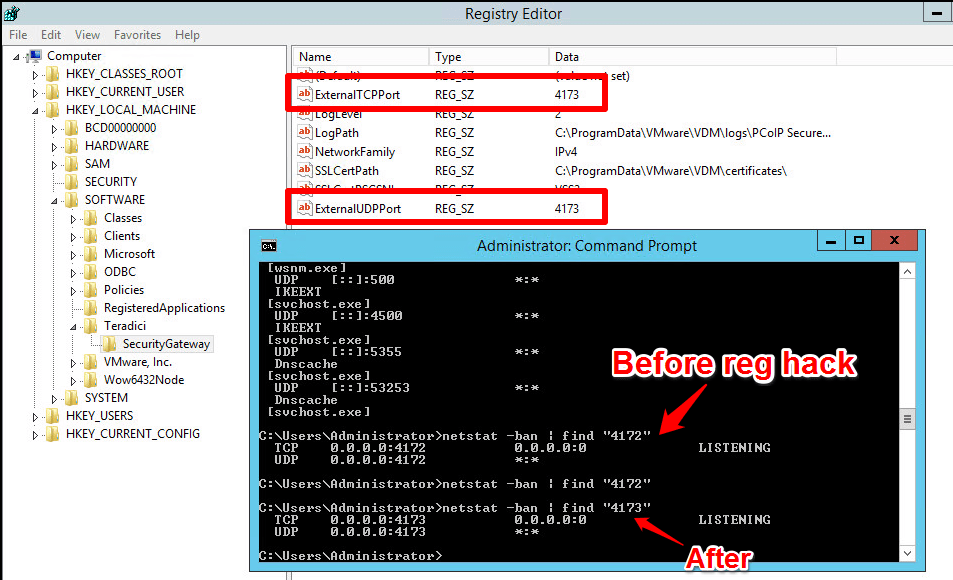Image resolution: width=953 pixels, height=580 pixels.
Task: Click the NetworkFamily value icon
Action: (x=305, y=152)
